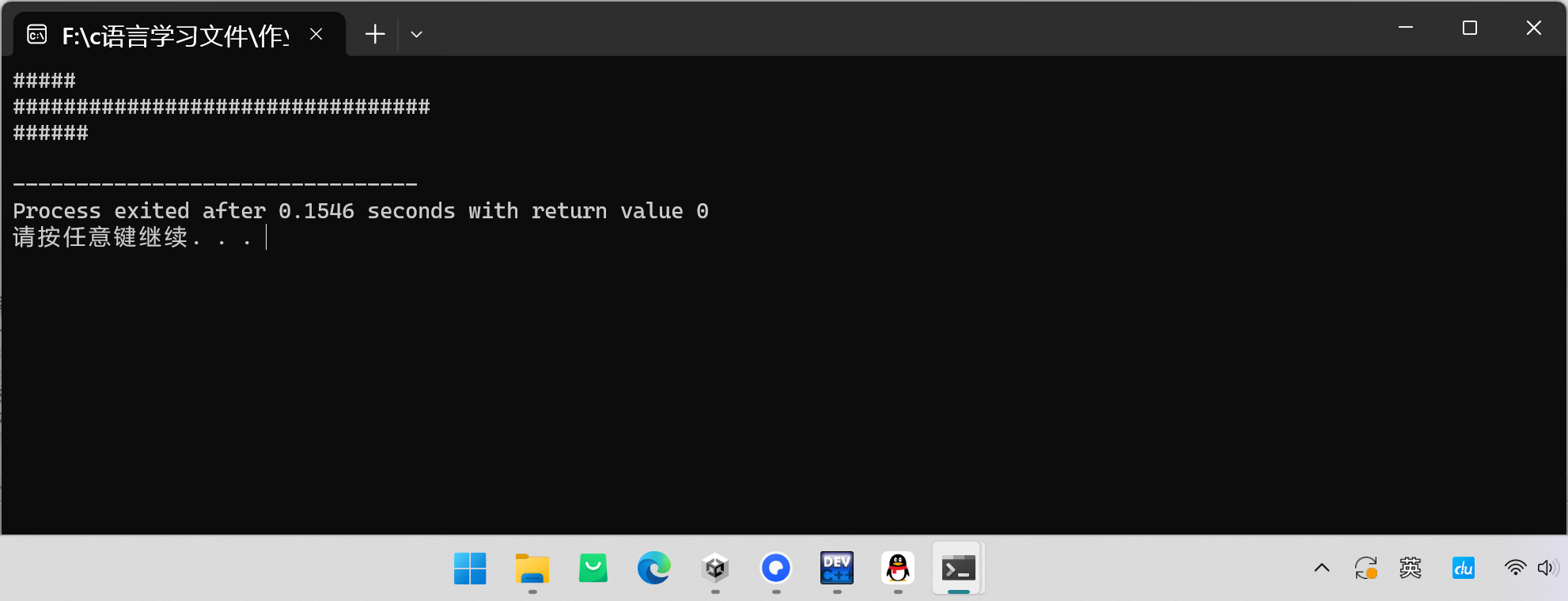Viewport: 1568px width, 601px height.
Task: Click the console icon on the tab
Action: click(37, 34)
